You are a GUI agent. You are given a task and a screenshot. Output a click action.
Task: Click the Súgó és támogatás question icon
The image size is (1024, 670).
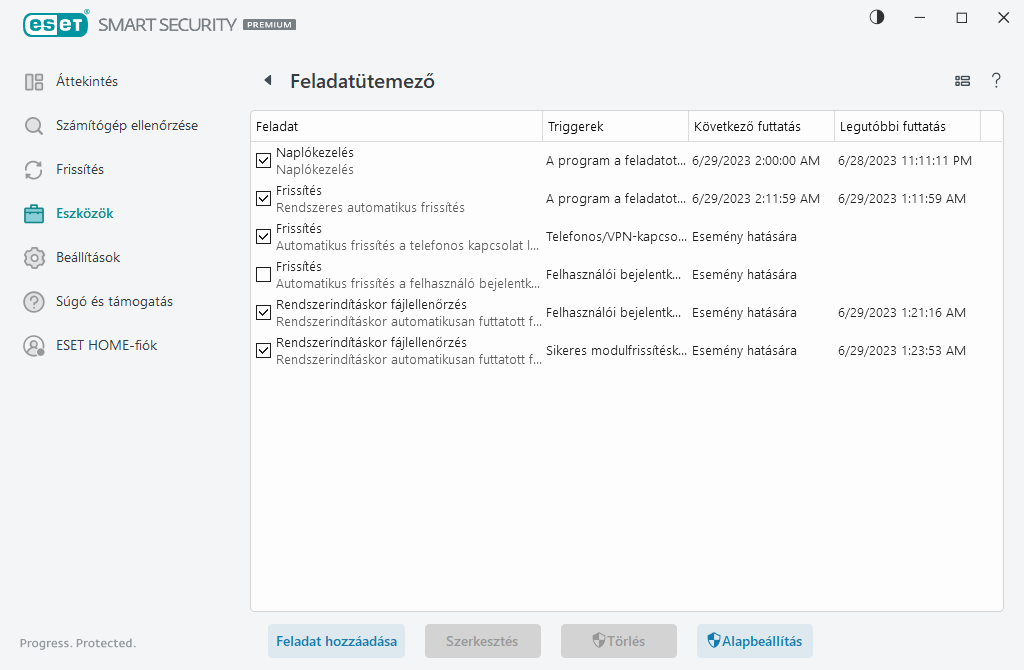tap(34, 302)
